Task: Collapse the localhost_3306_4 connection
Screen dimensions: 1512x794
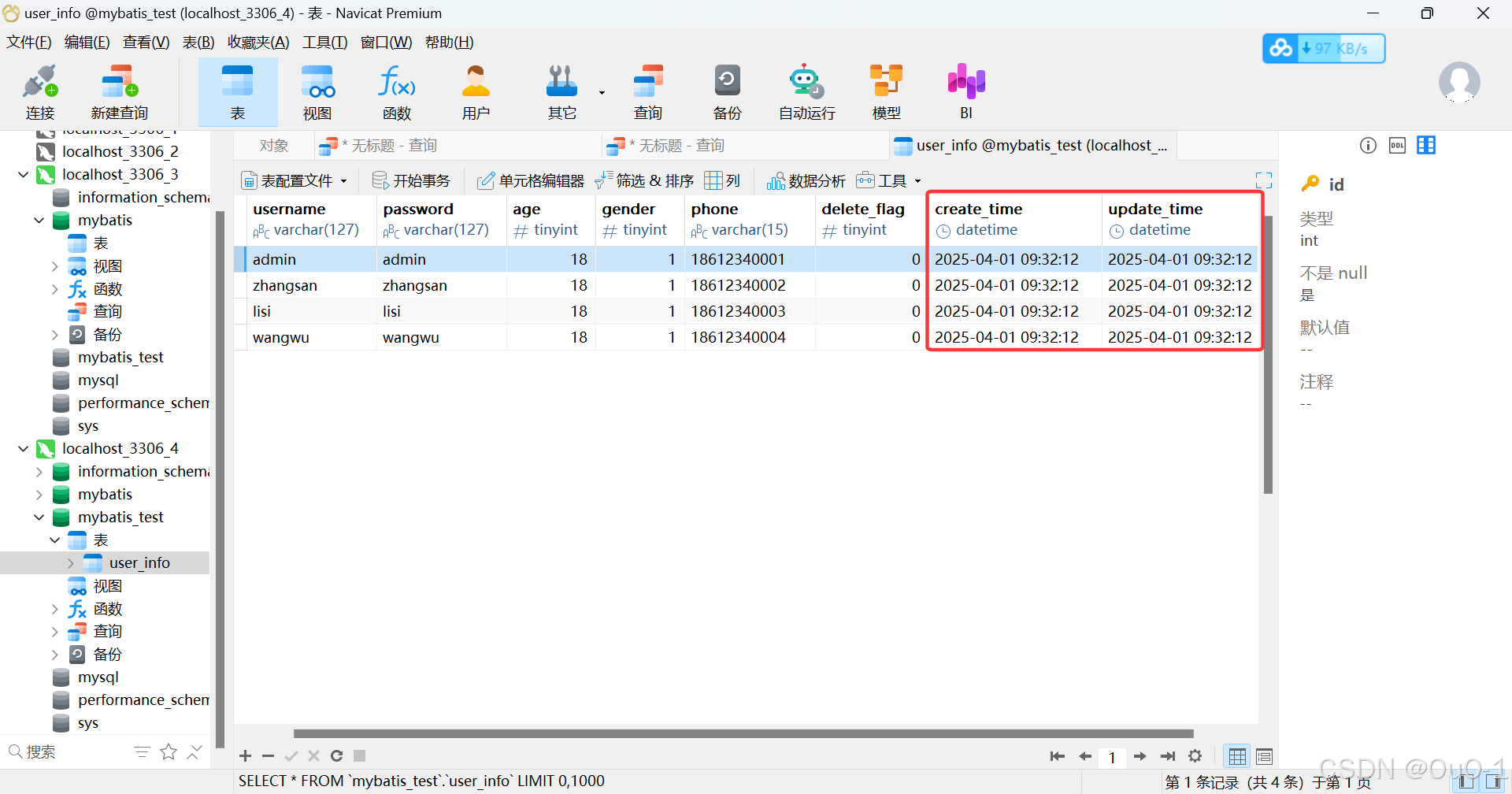Action: pos(24,448)
